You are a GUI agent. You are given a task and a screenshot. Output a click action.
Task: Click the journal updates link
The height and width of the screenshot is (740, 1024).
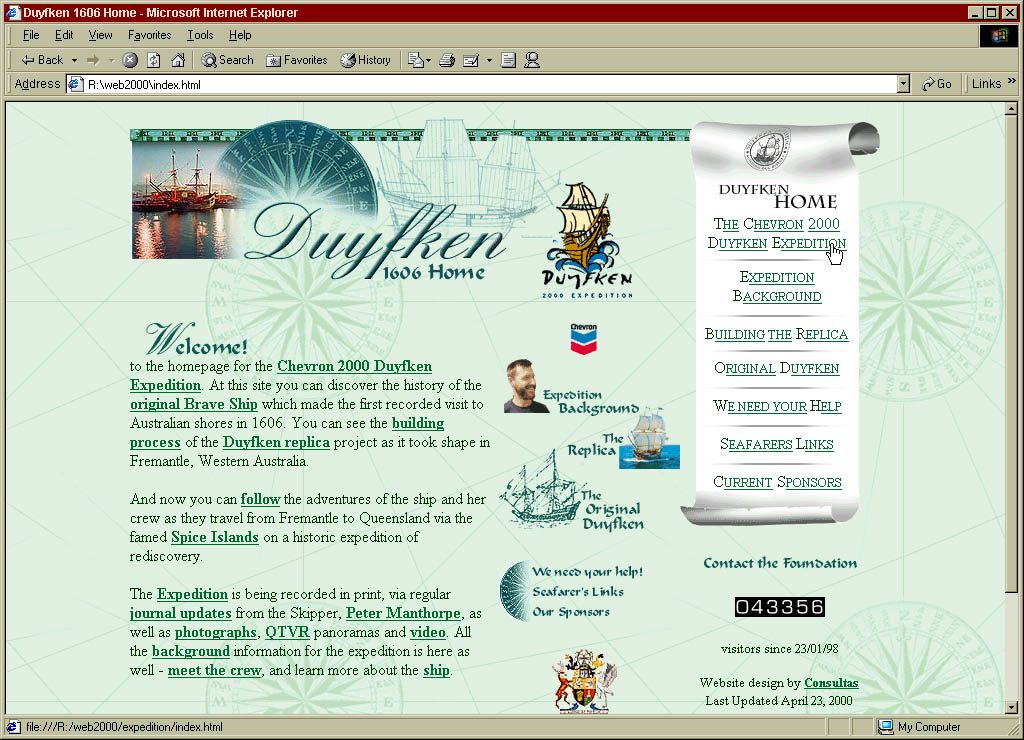pos(180,613)
